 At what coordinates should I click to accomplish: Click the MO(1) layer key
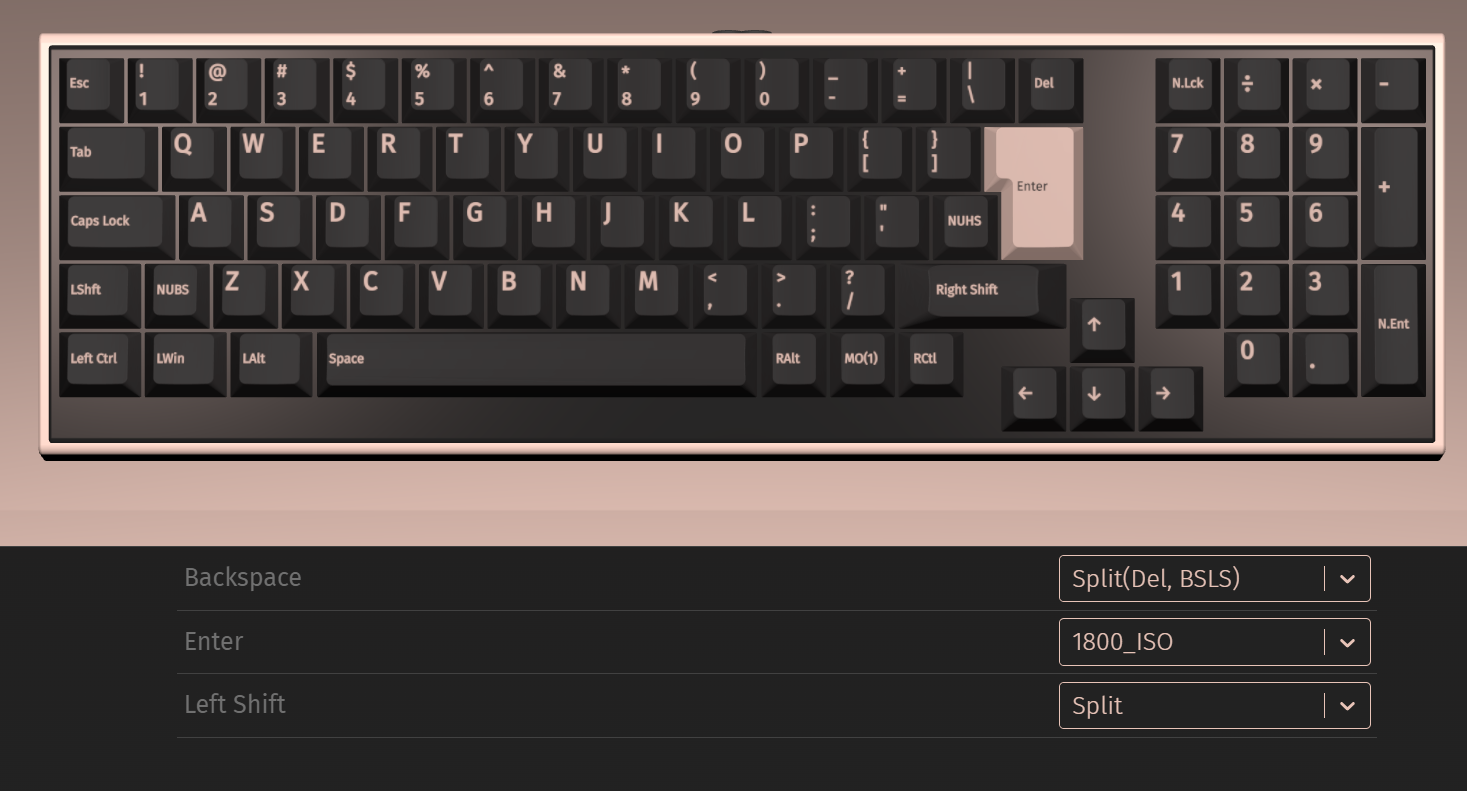click(863, 363)
